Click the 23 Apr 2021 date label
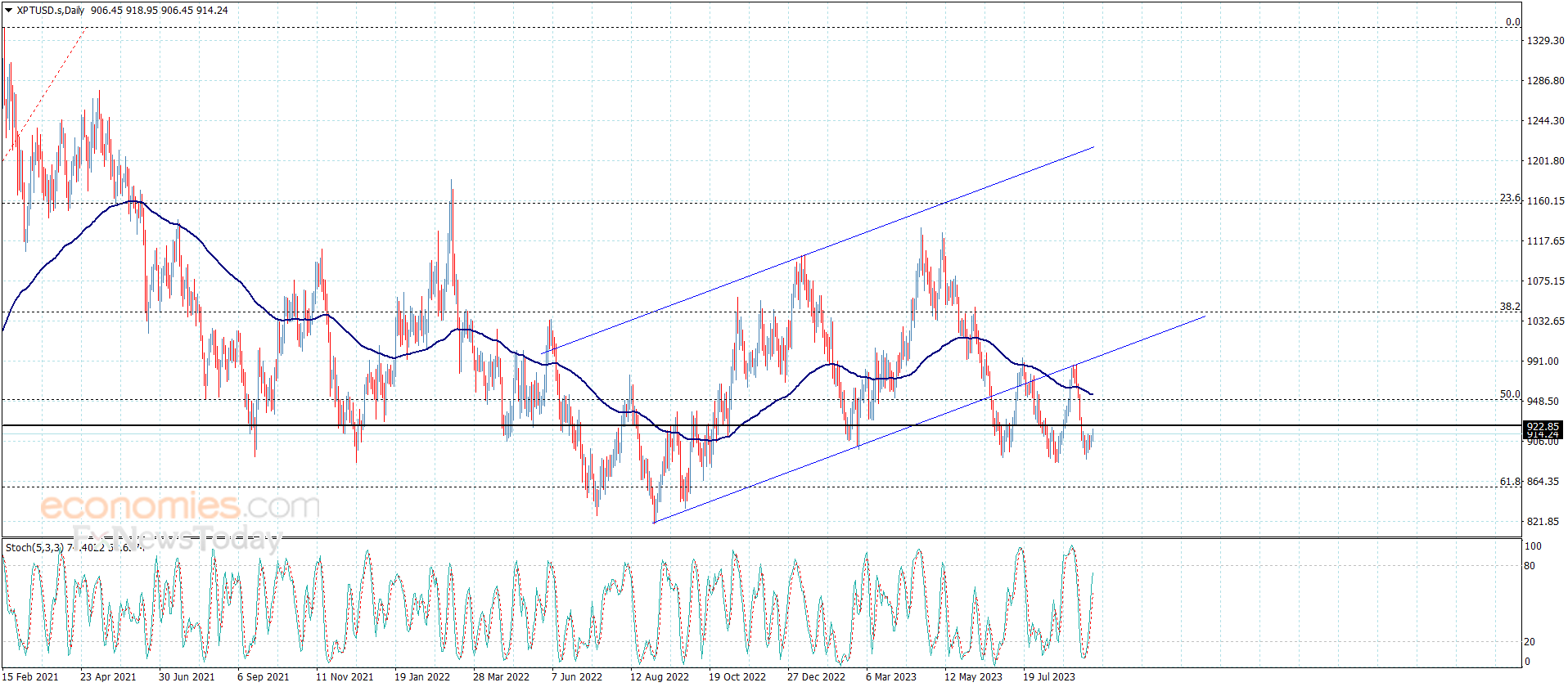 (108, 676)
